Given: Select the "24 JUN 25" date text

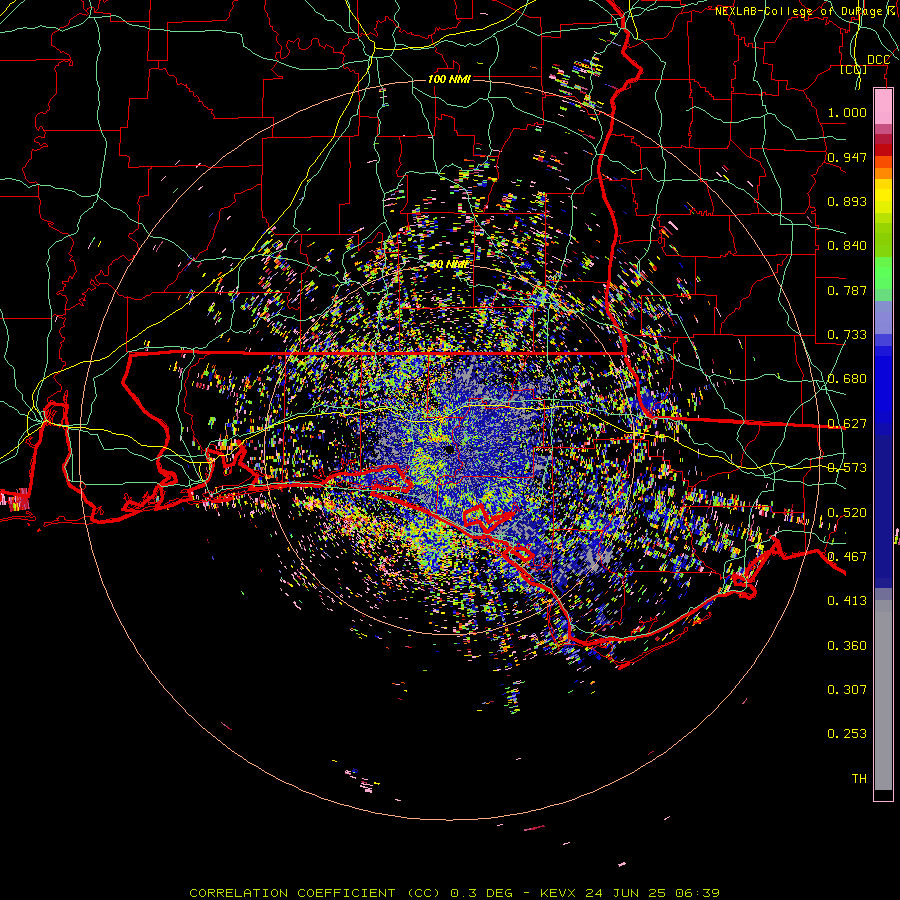Looking at the screenshot, I should pyautogui.click(x=626, y=893).
